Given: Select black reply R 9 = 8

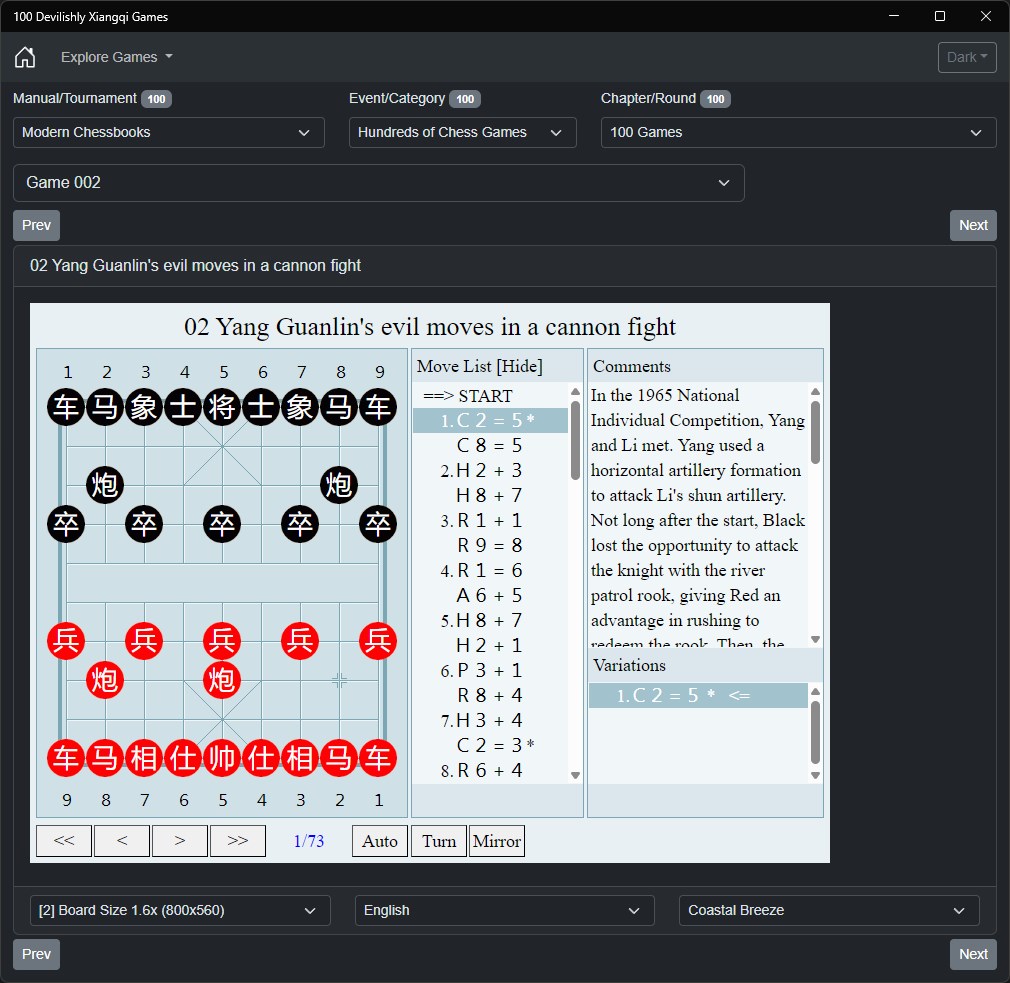Looking at the screenshot, I should pos(491,546).
